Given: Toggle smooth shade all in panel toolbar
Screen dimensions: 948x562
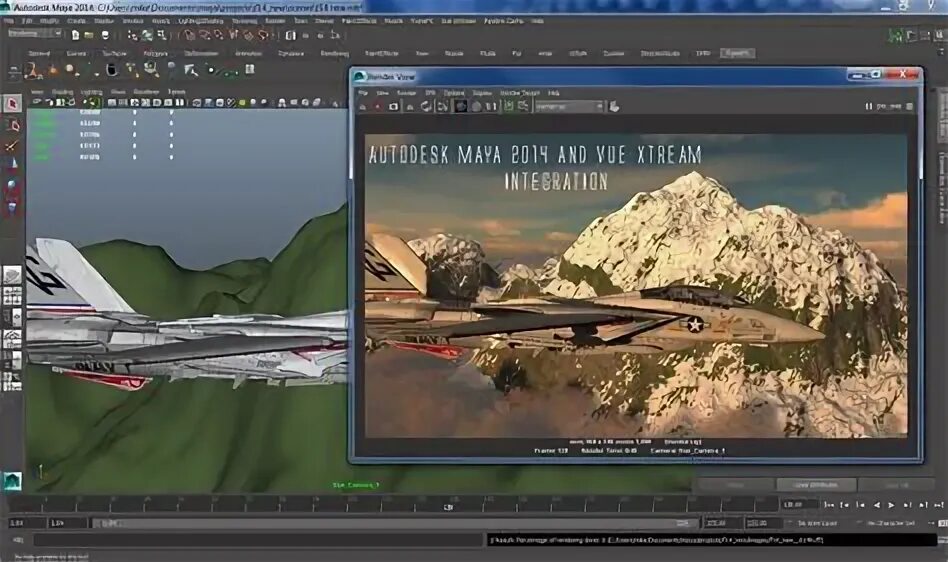Looking at the screenshot, I should point(209,103).
